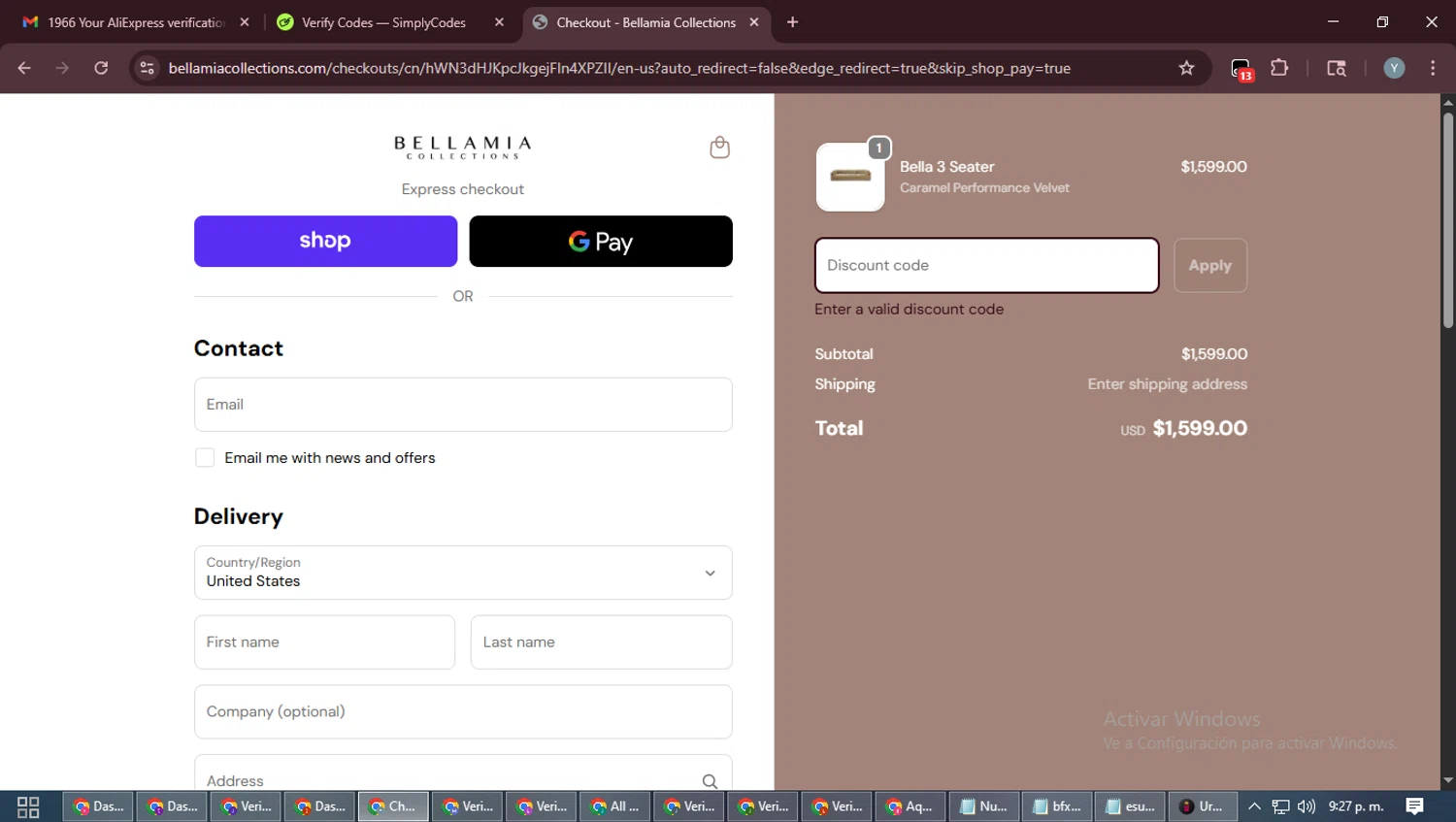Open the Bella 3 Seater product thumbnail
1456x822 pixels.
(x=850, y=177)
